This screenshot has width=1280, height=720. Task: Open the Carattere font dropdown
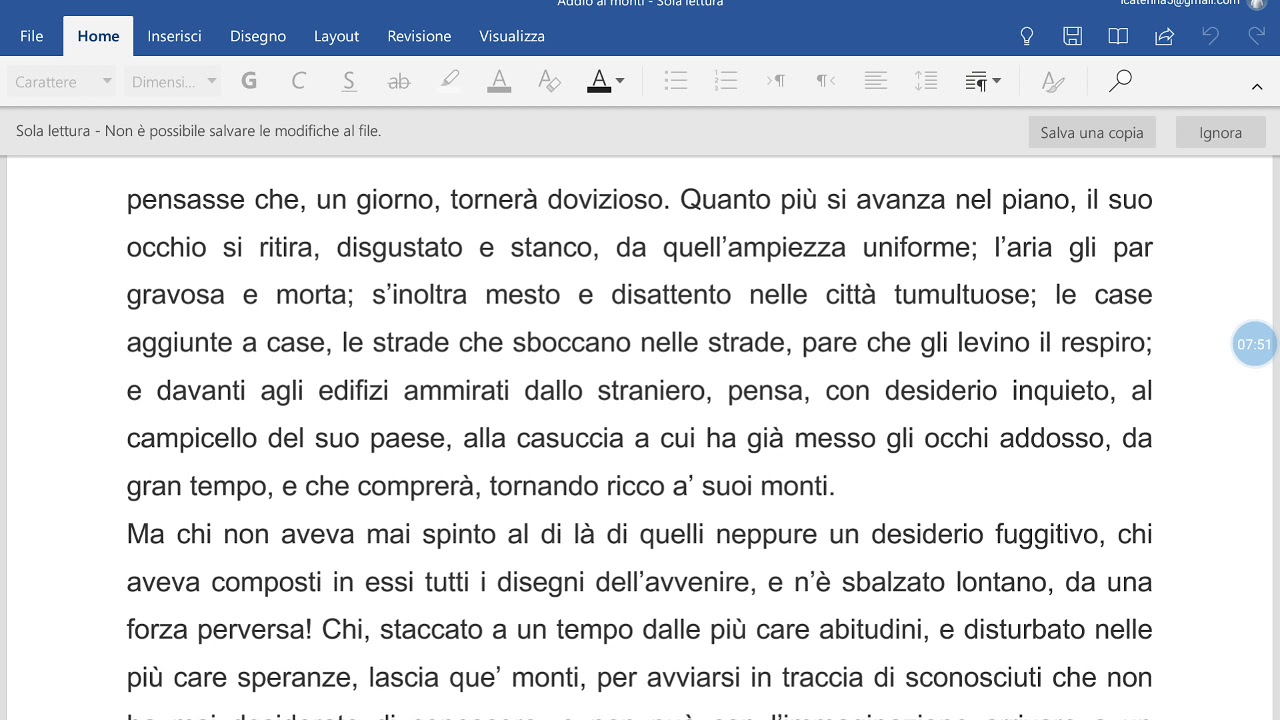tap(62, 82)
